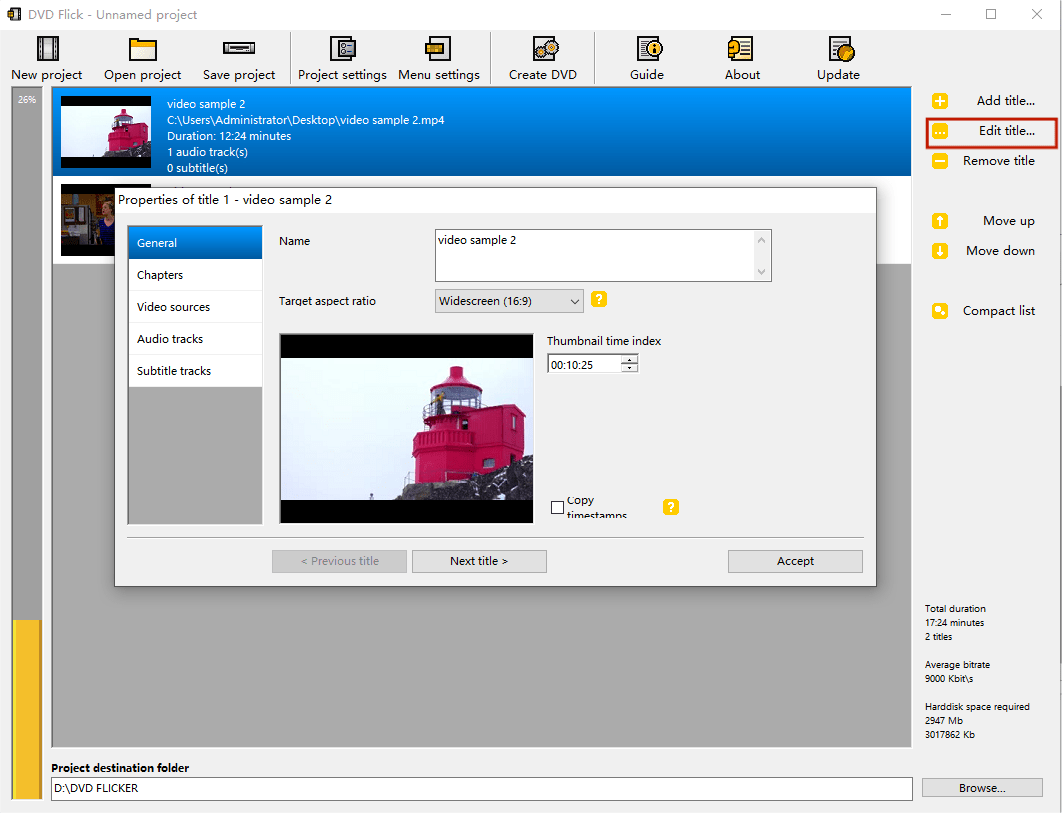Open project using the folder icon
Viewport: 1062px width, 813px height.
click(x=143, y=49)
